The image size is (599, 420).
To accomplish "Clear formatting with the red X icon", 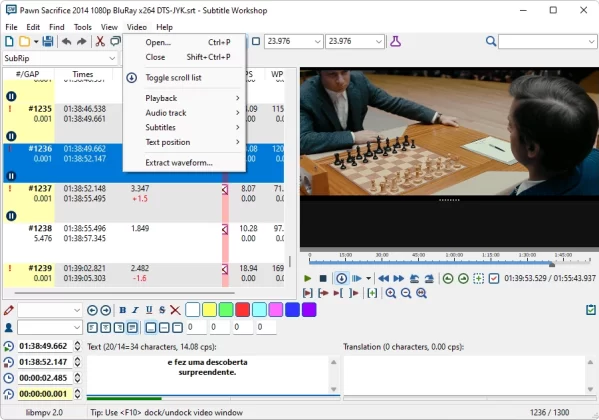I will (175, 310).
